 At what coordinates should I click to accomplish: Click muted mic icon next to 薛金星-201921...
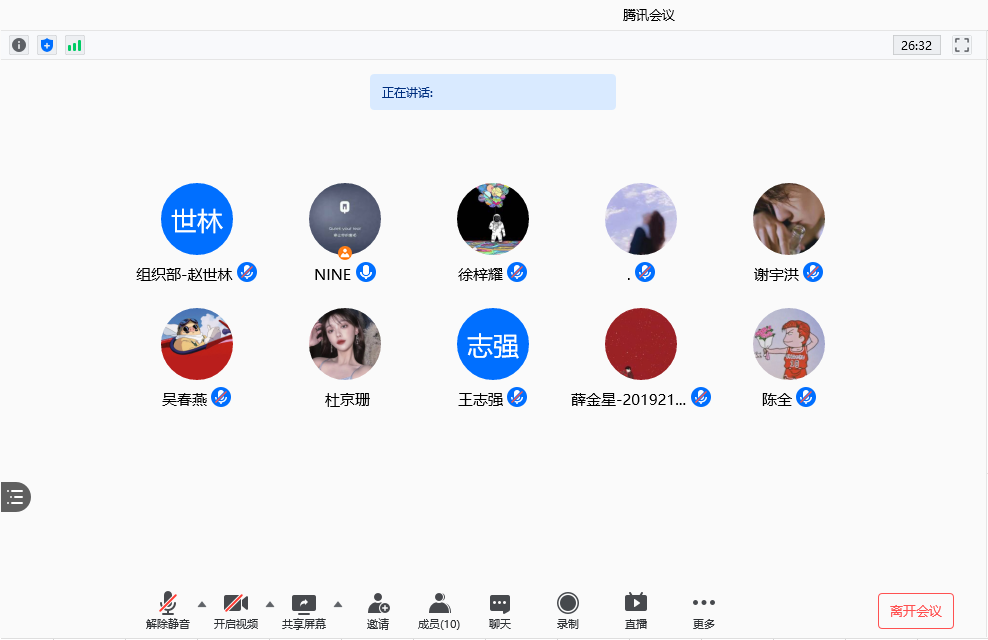point(701,397)
